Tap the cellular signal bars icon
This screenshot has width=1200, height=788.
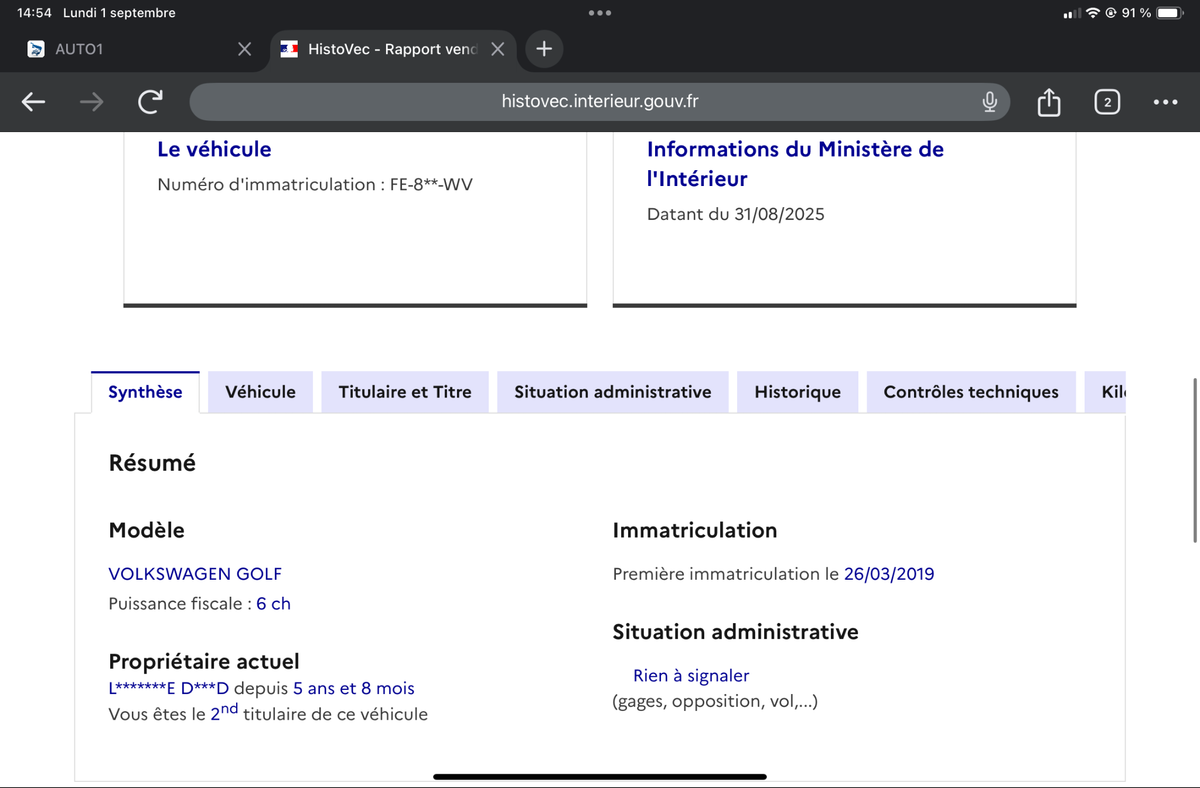(1071, 13)
